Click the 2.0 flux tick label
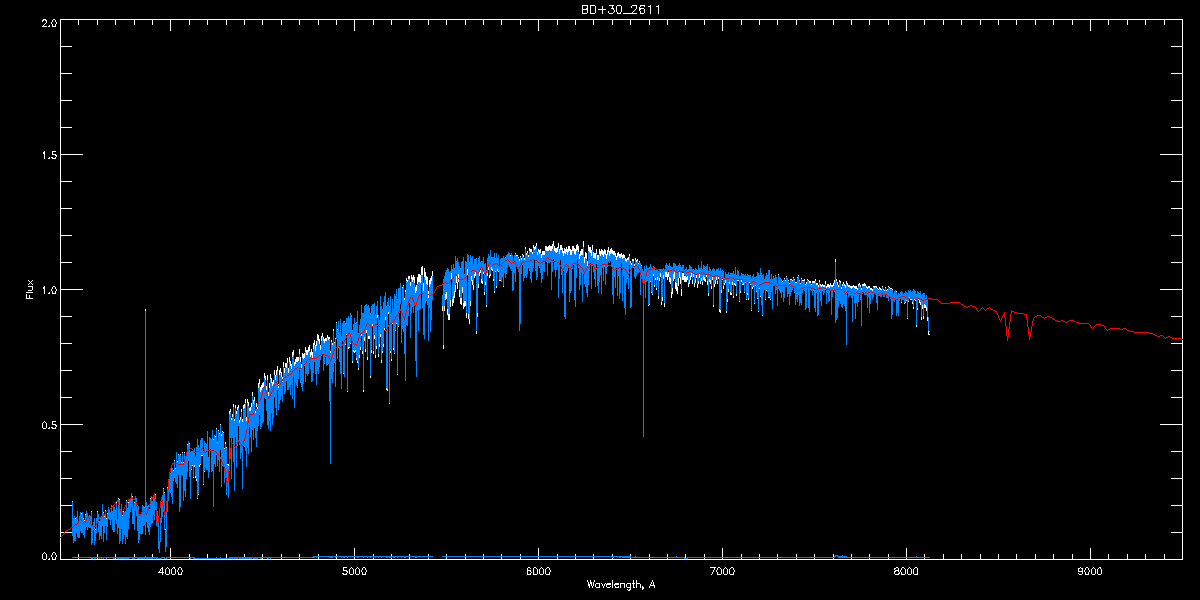Screen dimensions: 1200x600 [x=48, y=21]
